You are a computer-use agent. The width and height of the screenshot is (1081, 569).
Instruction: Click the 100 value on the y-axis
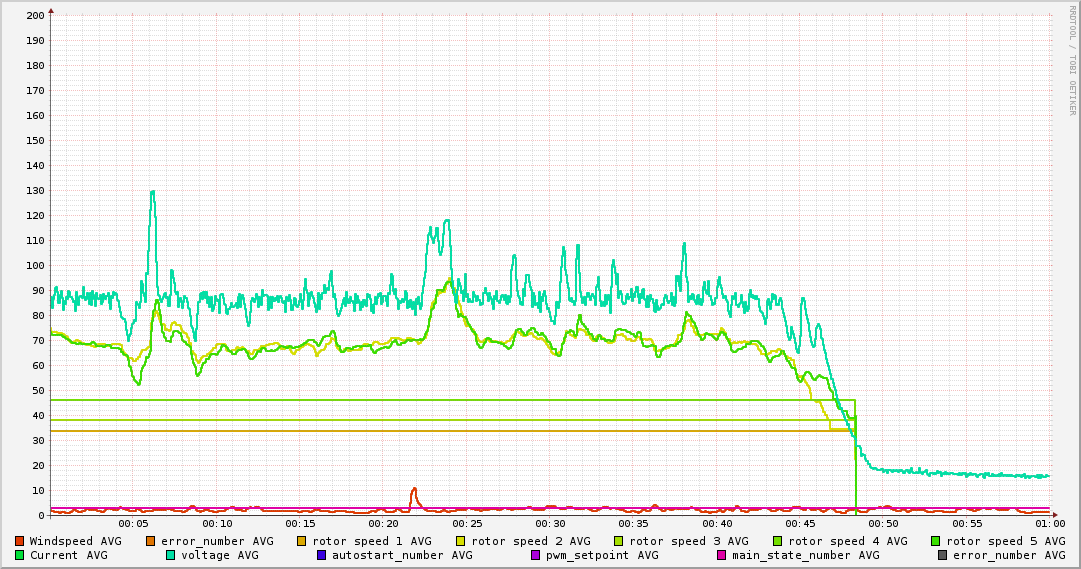[36, 266]
